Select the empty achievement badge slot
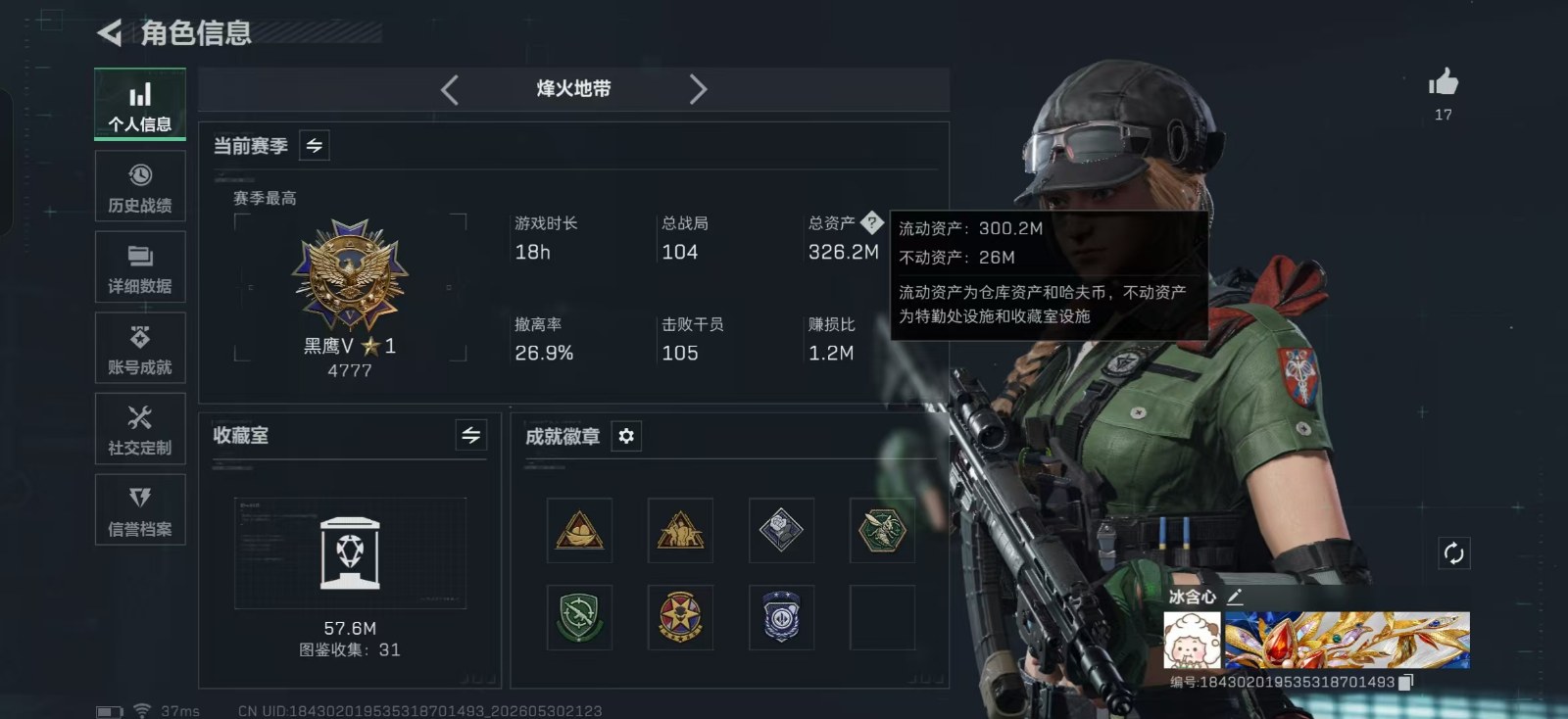The height and width of the screenshot is (719, 1568). point(882,618)
